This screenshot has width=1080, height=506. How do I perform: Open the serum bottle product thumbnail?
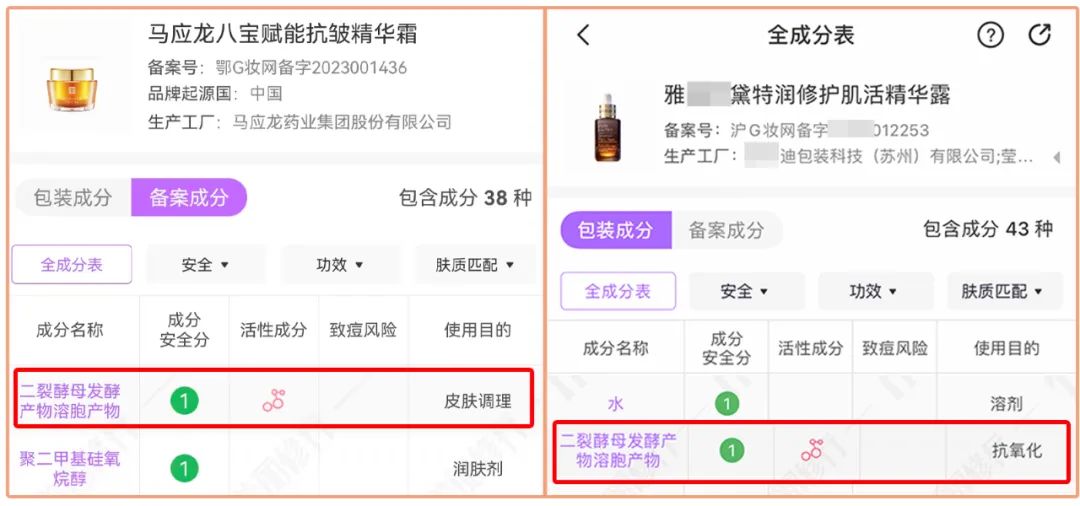[608, 127]
